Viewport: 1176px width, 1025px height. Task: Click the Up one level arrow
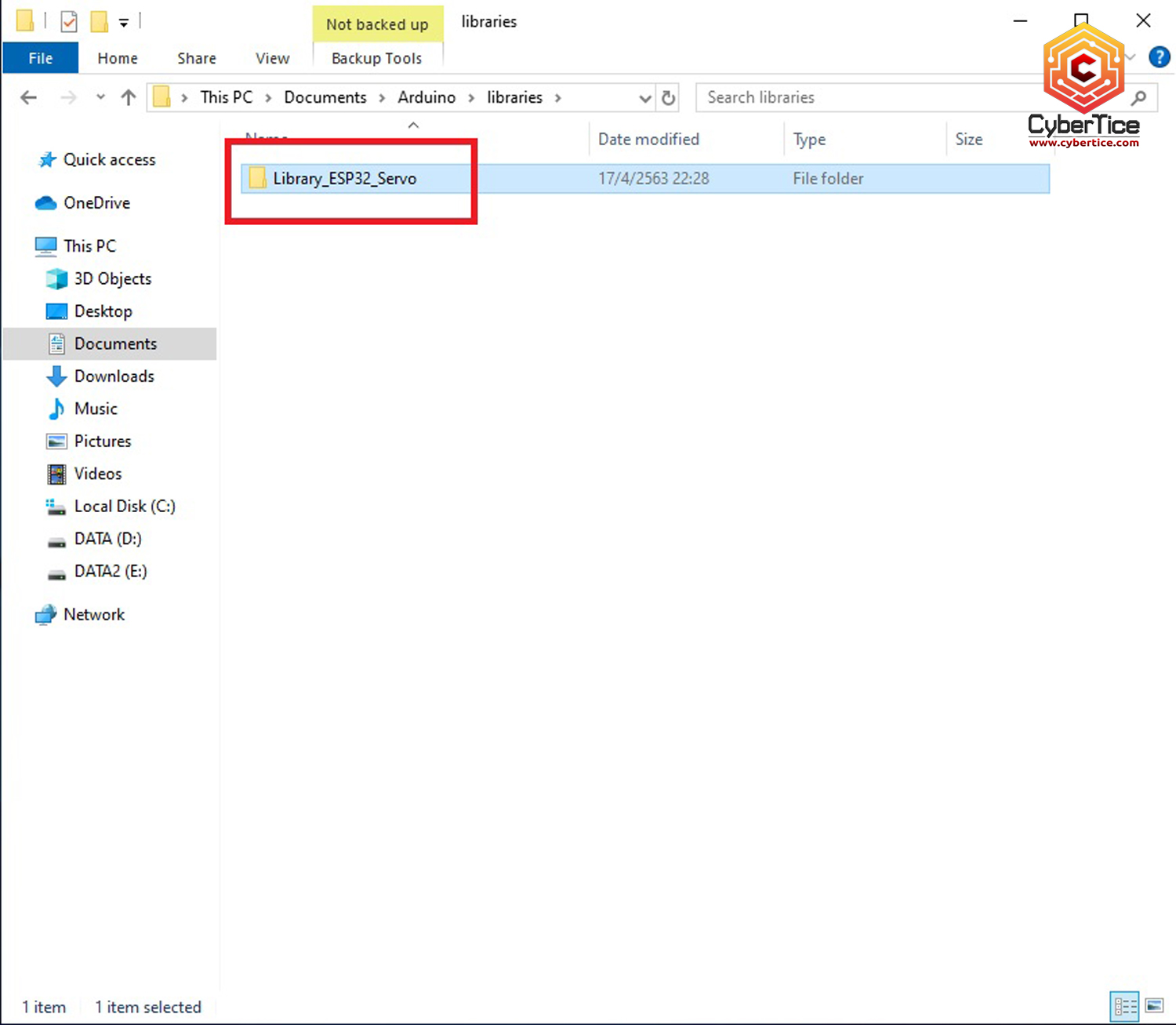tap(129, 97)
